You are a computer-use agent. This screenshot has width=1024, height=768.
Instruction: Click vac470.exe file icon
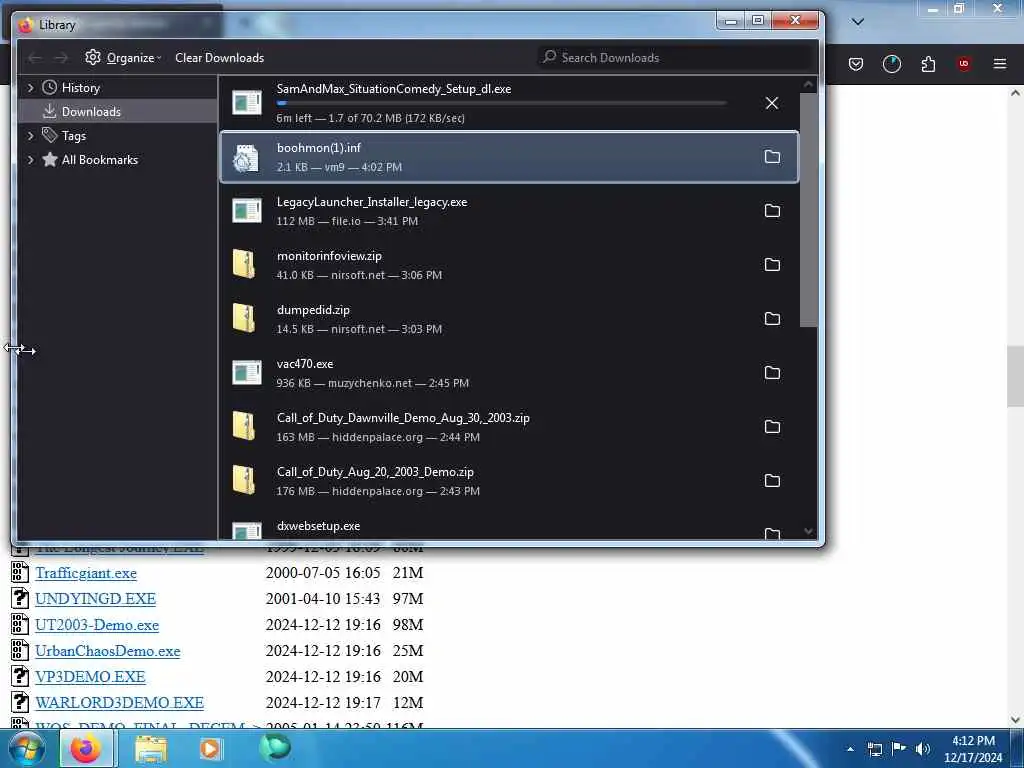point(247,373)
